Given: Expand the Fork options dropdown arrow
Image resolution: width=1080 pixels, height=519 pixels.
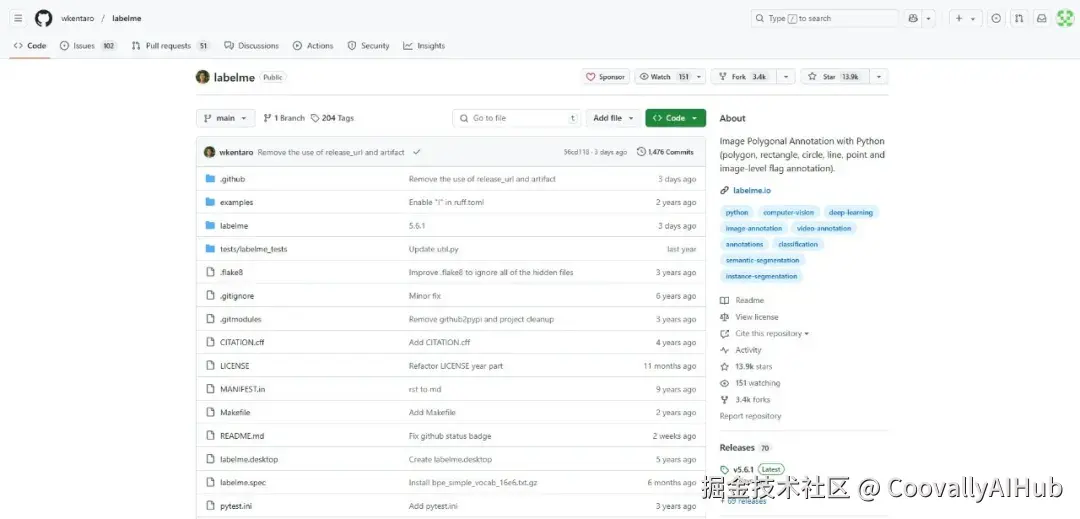Looking at the screenshot, I should [788, 77].
